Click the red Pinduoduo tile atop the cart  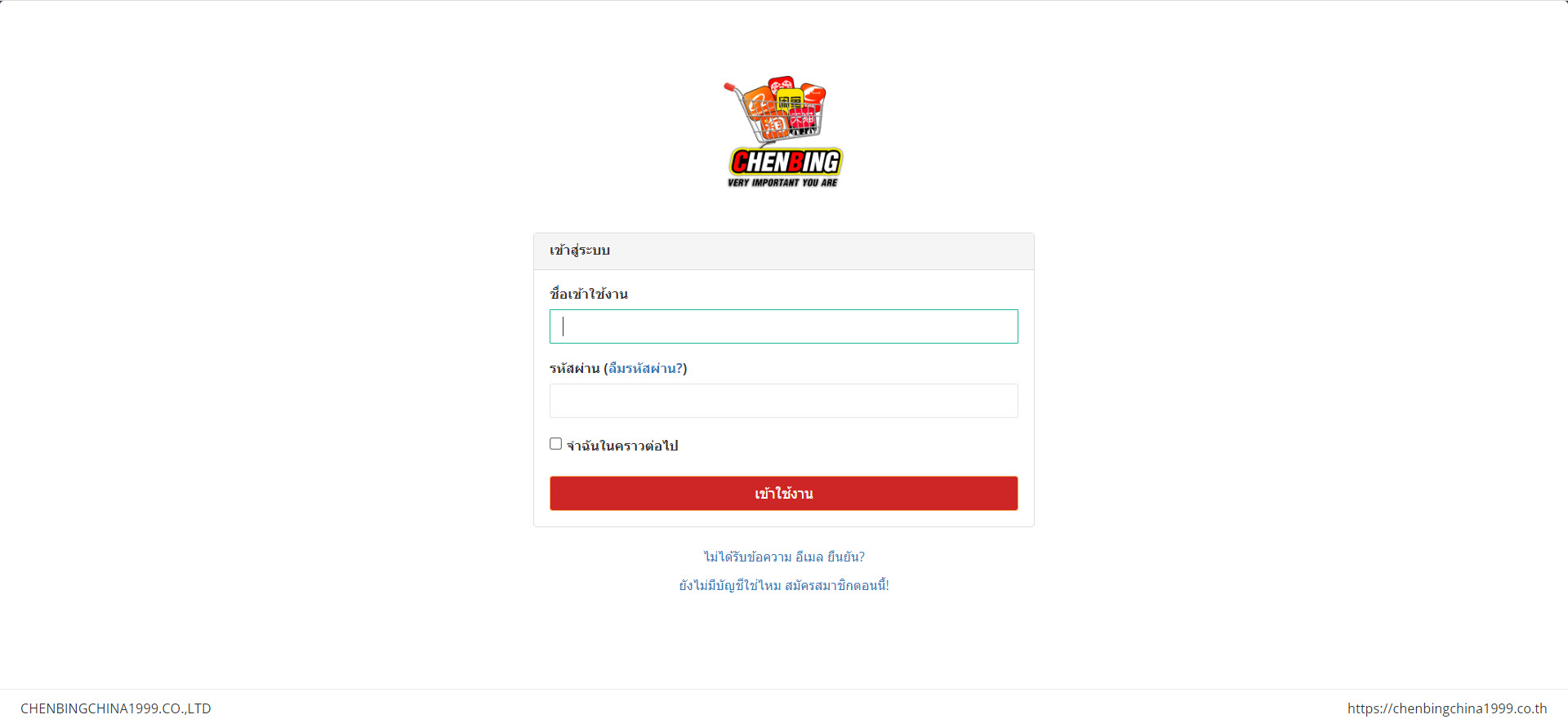(782, 83)
